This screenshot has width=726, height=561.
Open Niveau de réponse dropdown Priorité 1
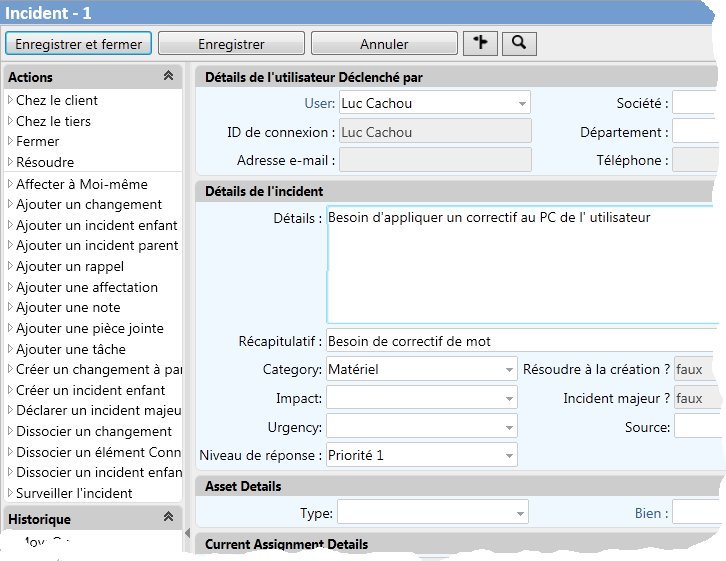pos(508,456)
